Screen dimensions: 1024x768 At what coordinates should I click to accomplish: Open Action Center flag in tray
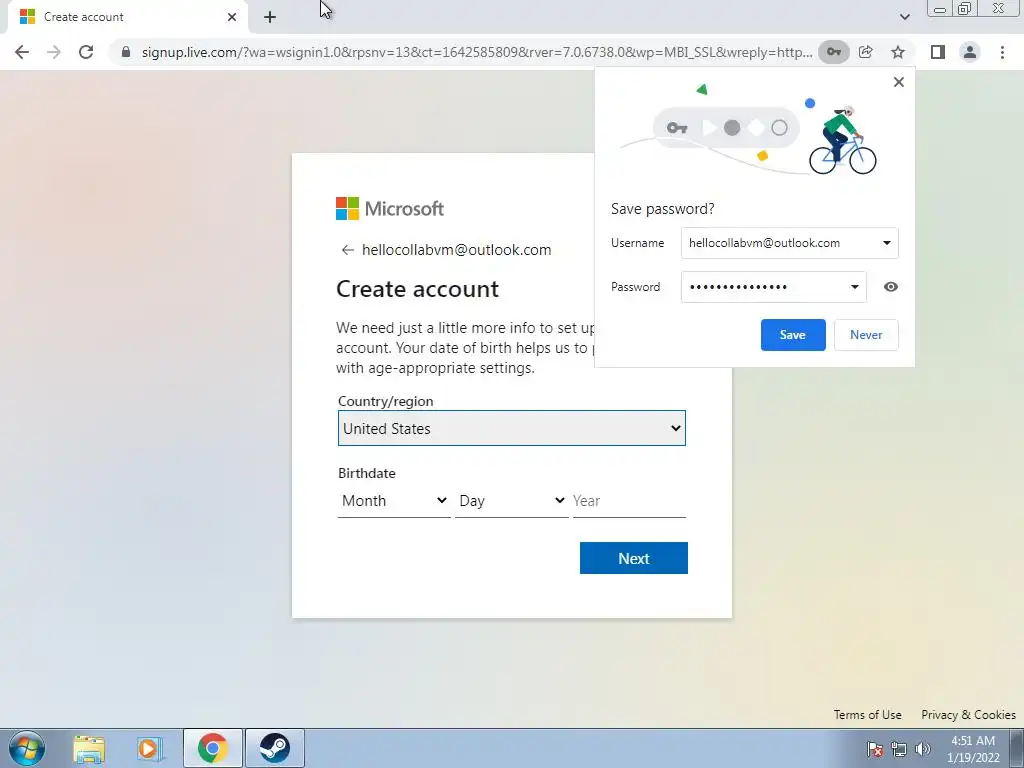874,749
